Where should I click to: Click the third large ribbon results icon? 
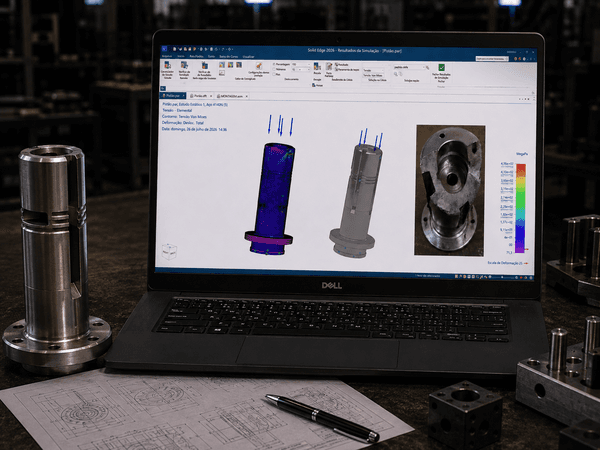pyautogui.click(x=205, y=65)
